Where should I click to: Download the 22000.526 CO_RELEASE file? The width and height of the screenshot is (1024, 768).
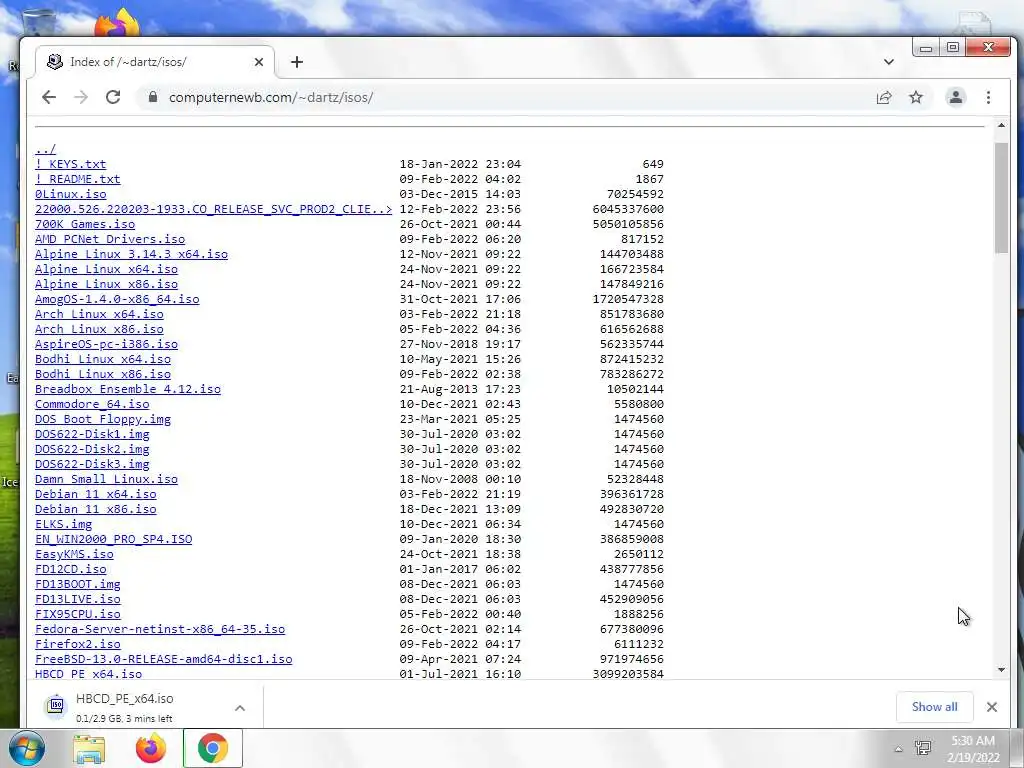[214, 209]
